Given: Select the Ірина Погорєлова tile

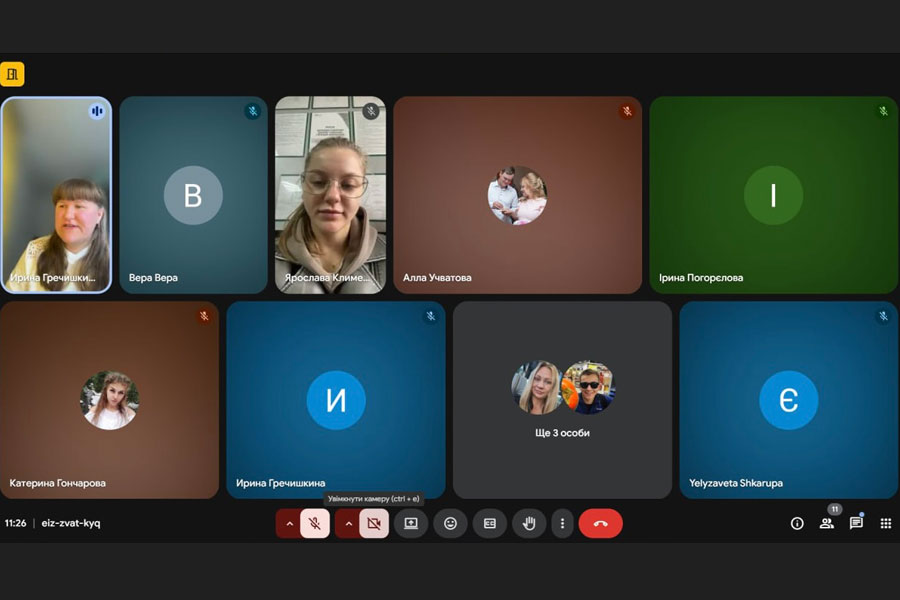Looking at the screenshot, I should click(x=774, y=195).
